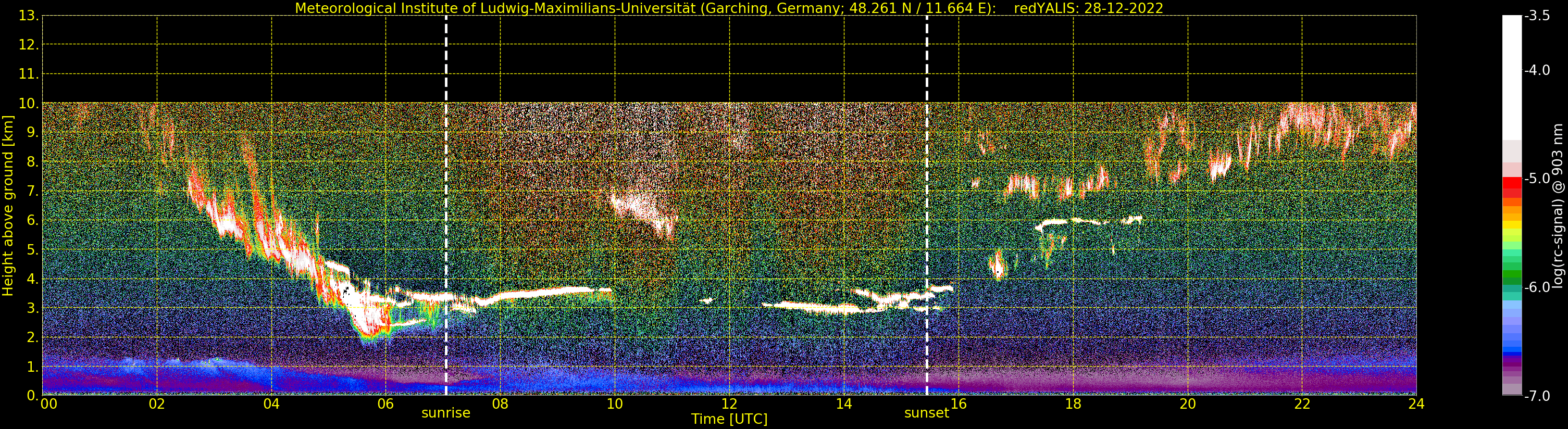Pick the white segment of the colorbar
This screenshot has height=429, width=1568.
point(1512,78)
